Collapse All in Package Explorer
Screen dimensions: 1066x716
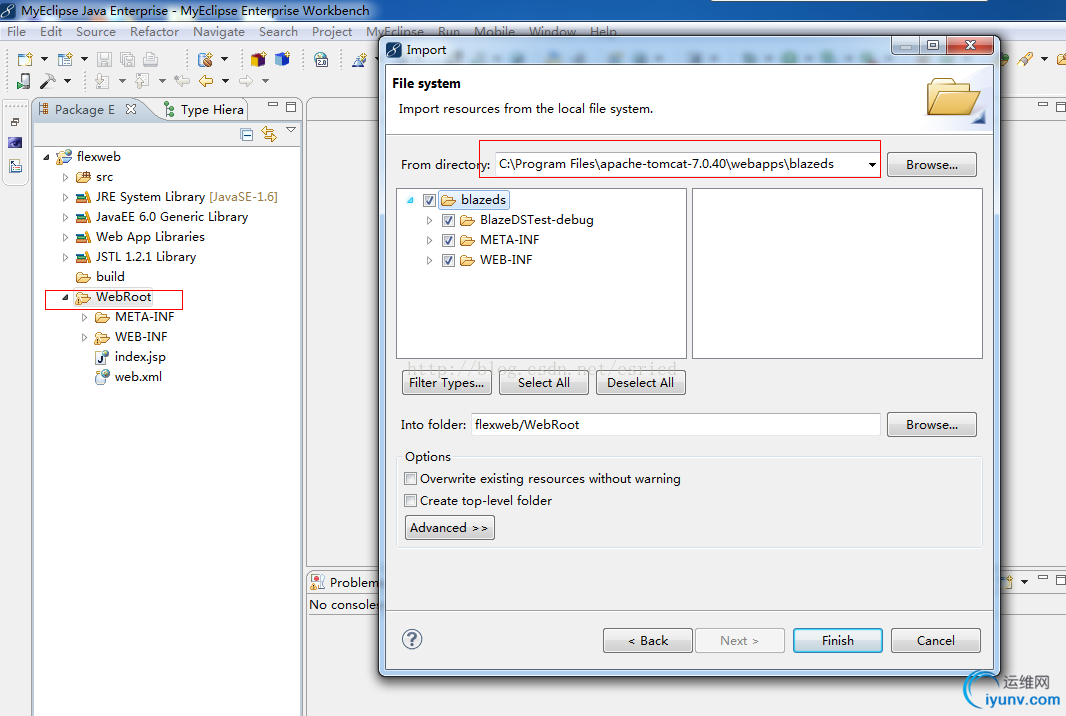[247, 135]
